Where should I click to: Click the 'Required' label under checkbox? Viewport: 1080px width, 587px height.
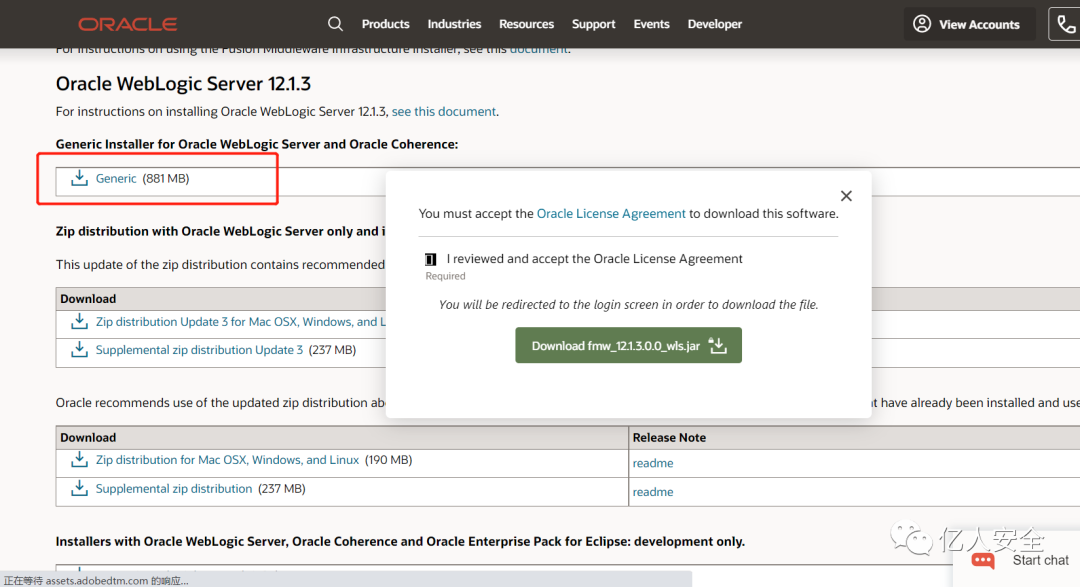coord(445,276)
